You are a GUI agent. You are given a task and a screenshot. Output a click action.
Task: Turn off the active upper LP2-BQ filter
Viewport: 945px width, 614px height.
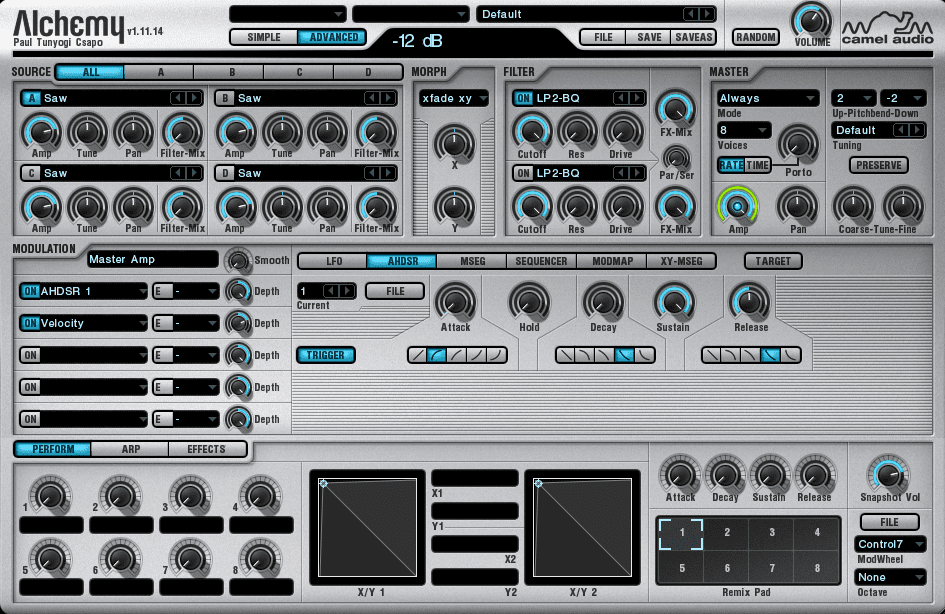point(524,98)
